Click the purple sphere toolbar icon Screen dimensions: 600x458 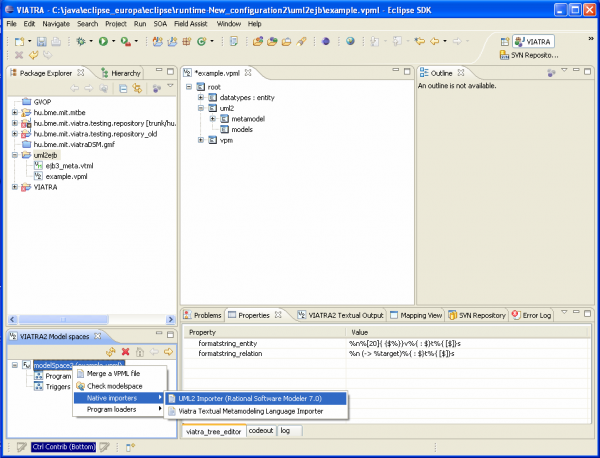(326, 41)
